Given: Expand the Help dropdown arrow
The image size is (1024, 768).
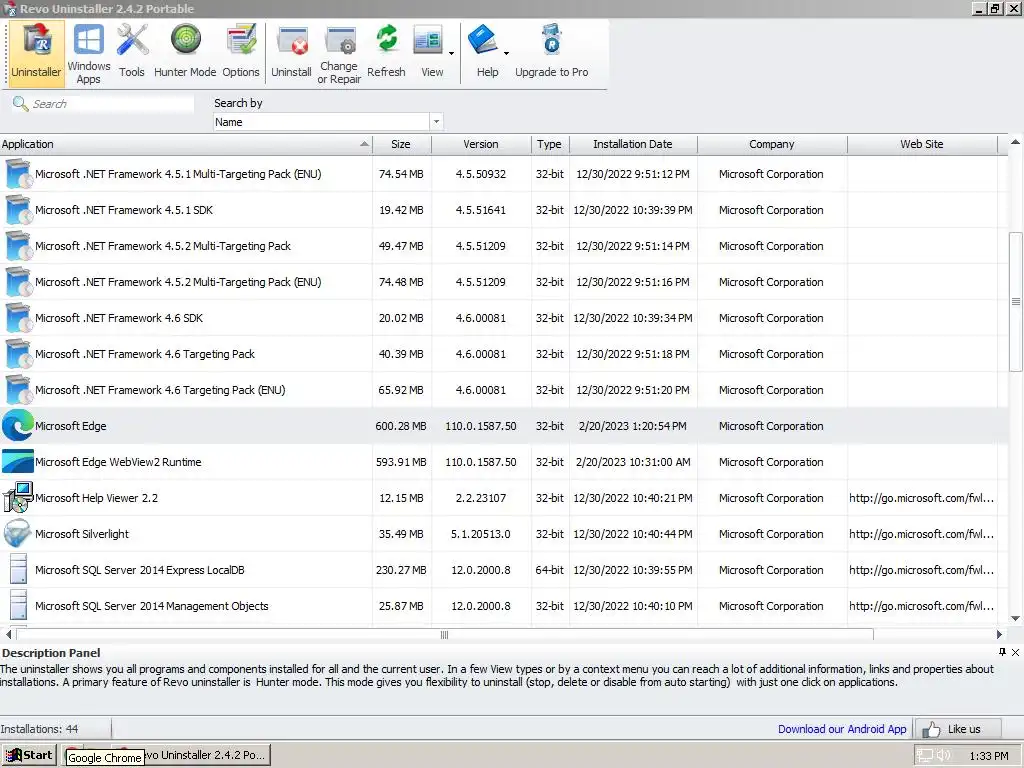Looking at the screenshot, I should [506, 53].
